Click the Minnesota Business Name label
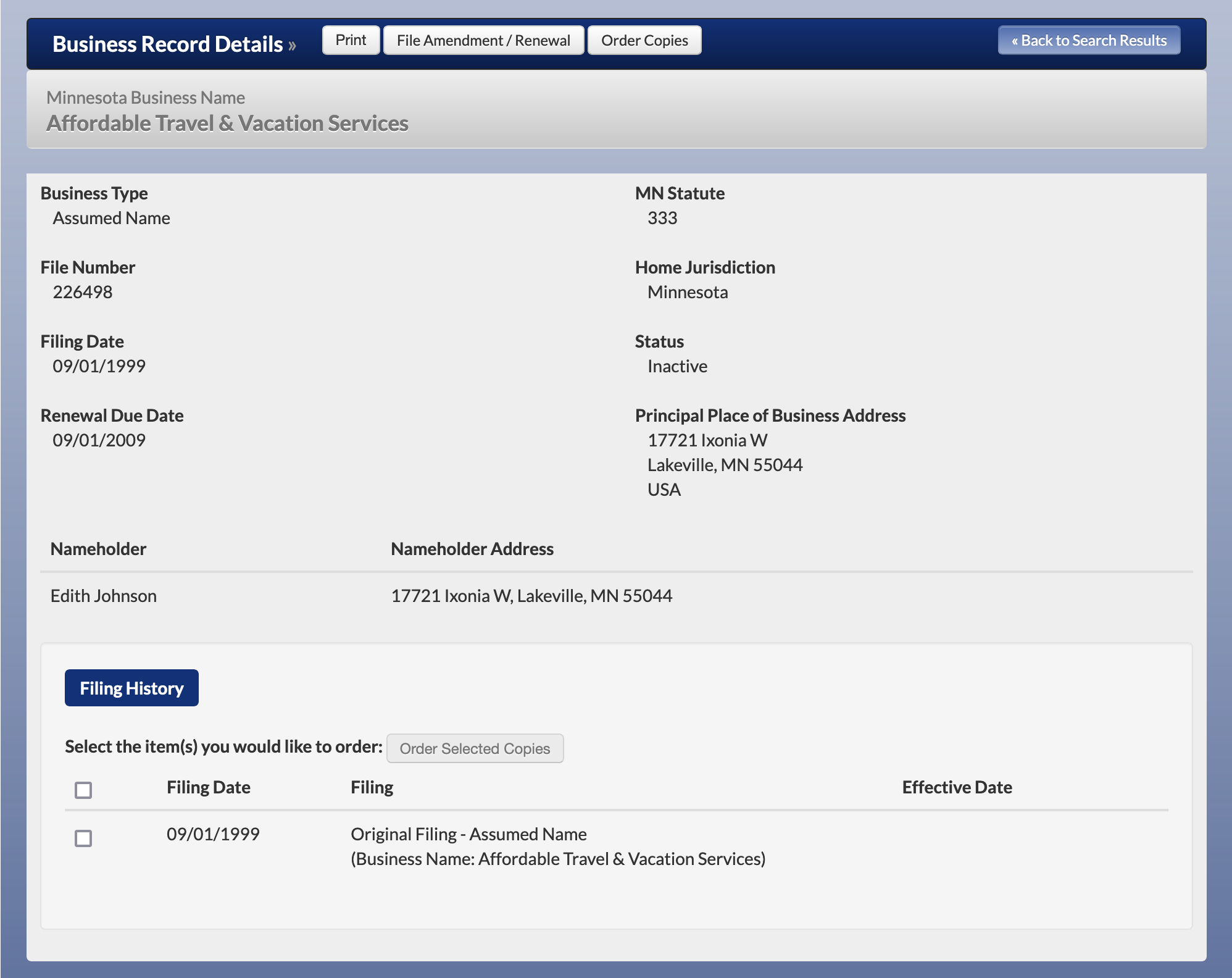This screenshot has width=1232, height=978. click(x=146, y=98)
